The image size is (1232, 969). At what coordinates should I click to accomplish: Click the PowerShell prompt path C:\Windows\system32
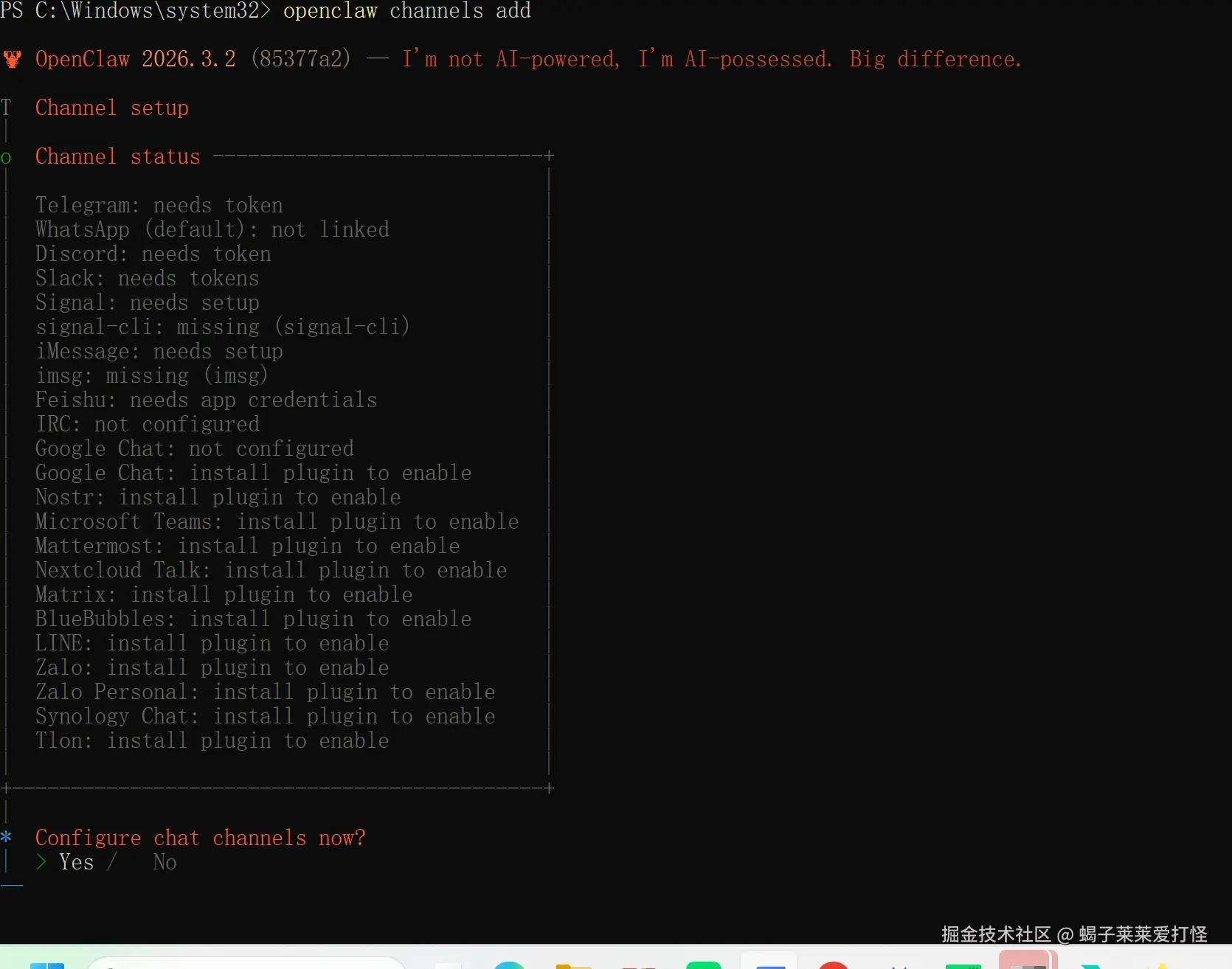click(x=148, y=11)
